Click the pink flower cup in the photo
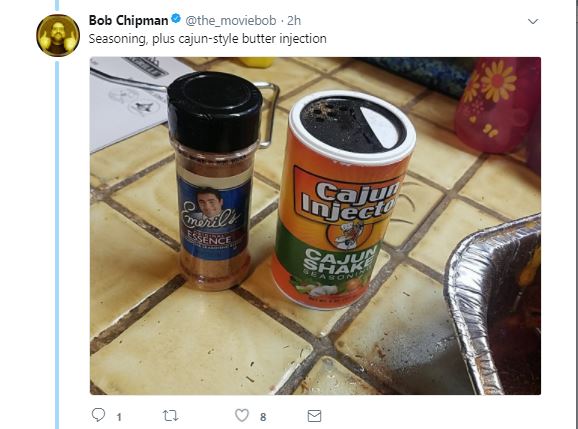 (497, 105)
